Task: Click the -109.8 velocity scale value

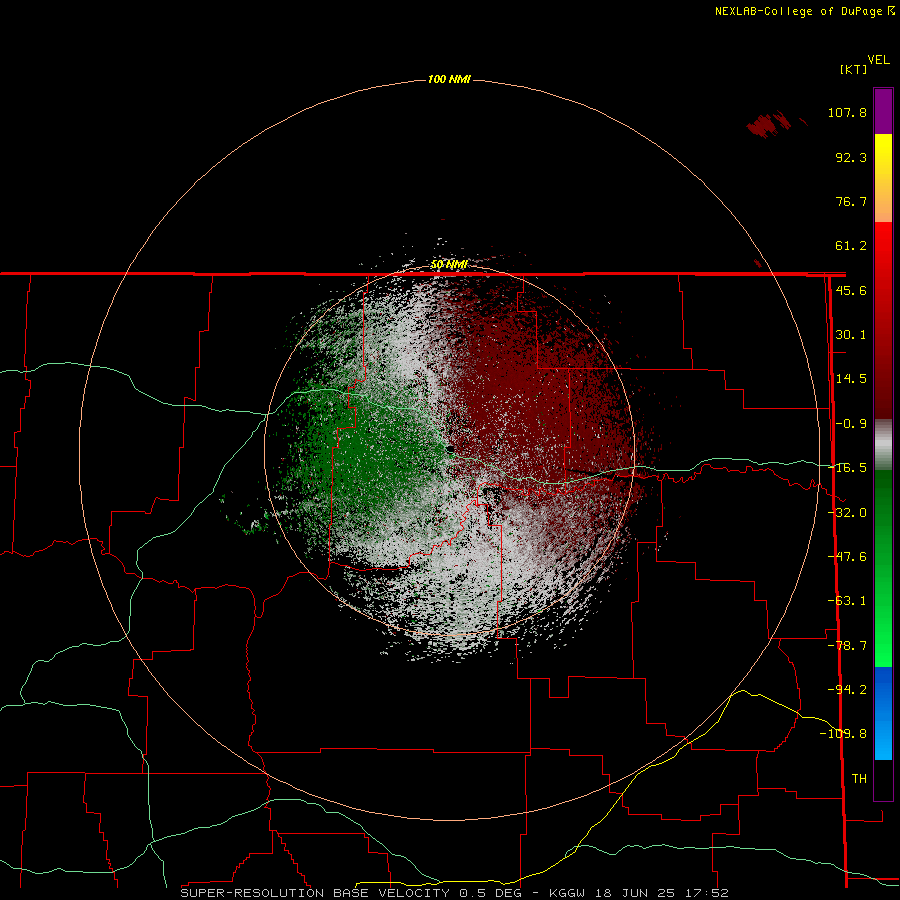Action: click(843, 734)
